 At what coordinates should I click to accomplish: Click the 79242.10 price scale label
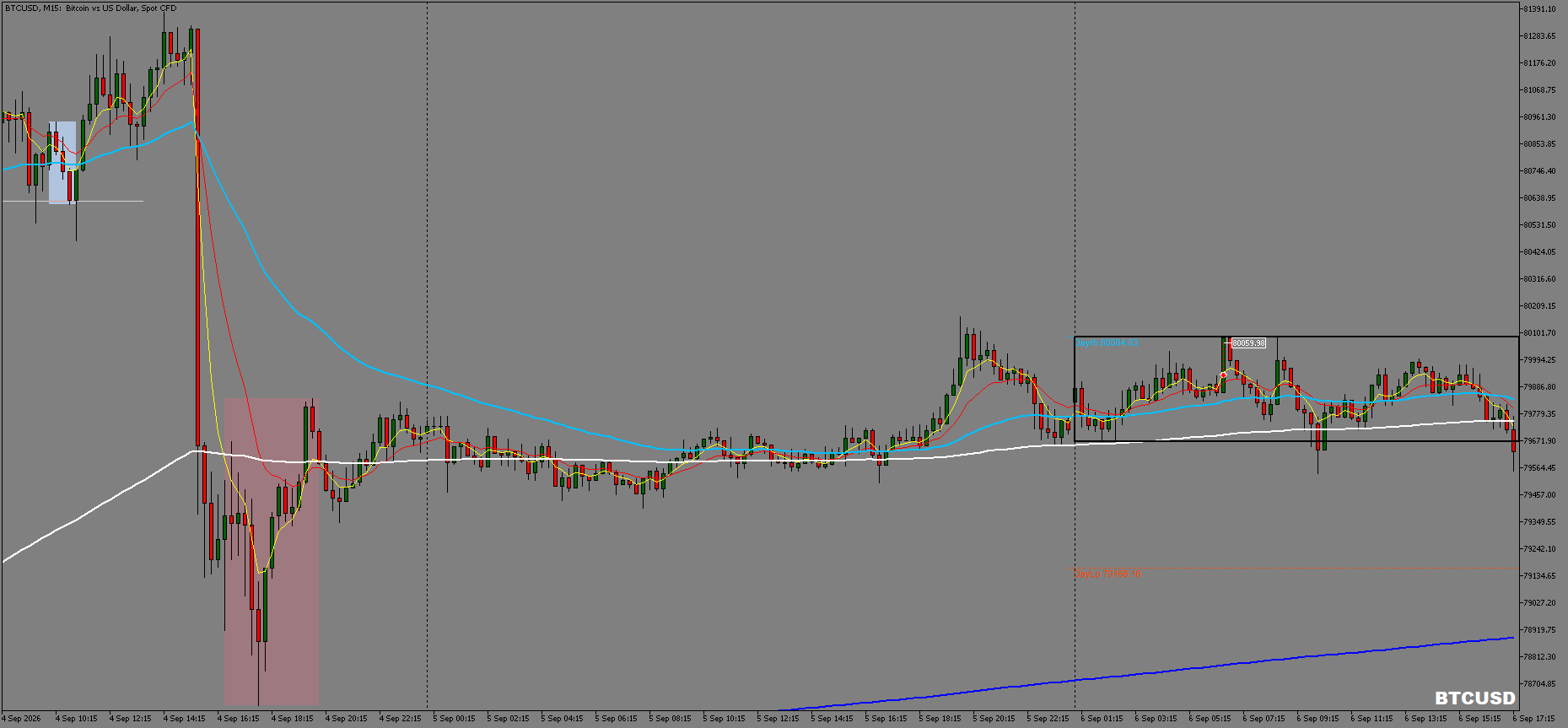(x=1539, y=549)
